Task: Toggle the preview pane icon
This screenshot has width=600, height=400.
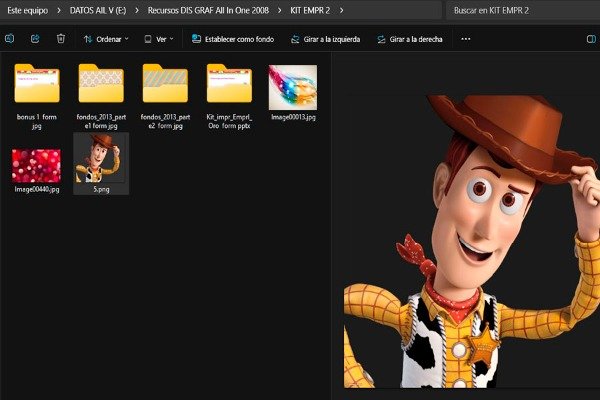Action: click(x=591, y=39)
